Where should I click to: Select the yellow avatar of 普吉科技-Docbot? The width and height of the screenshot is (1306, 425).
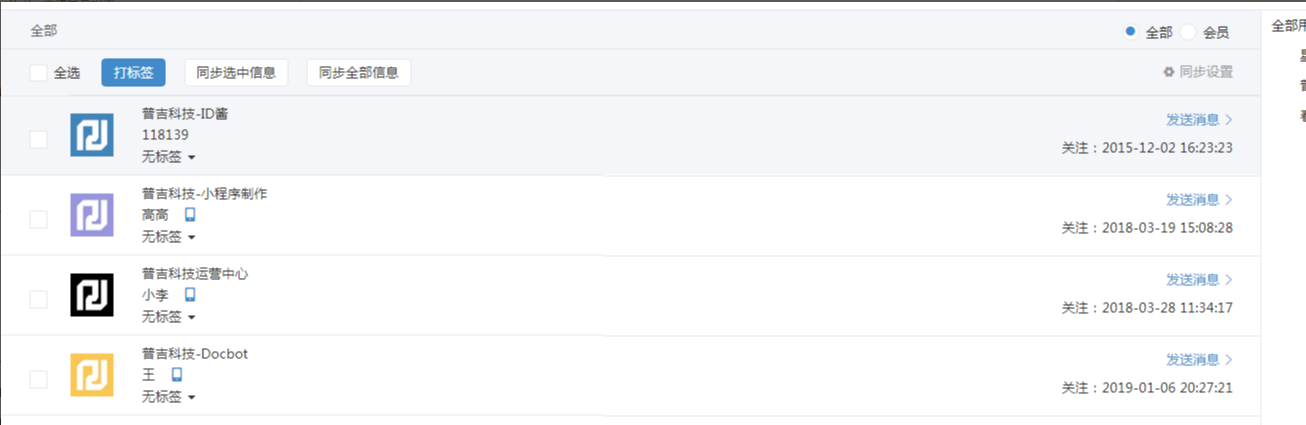point(92,375)
